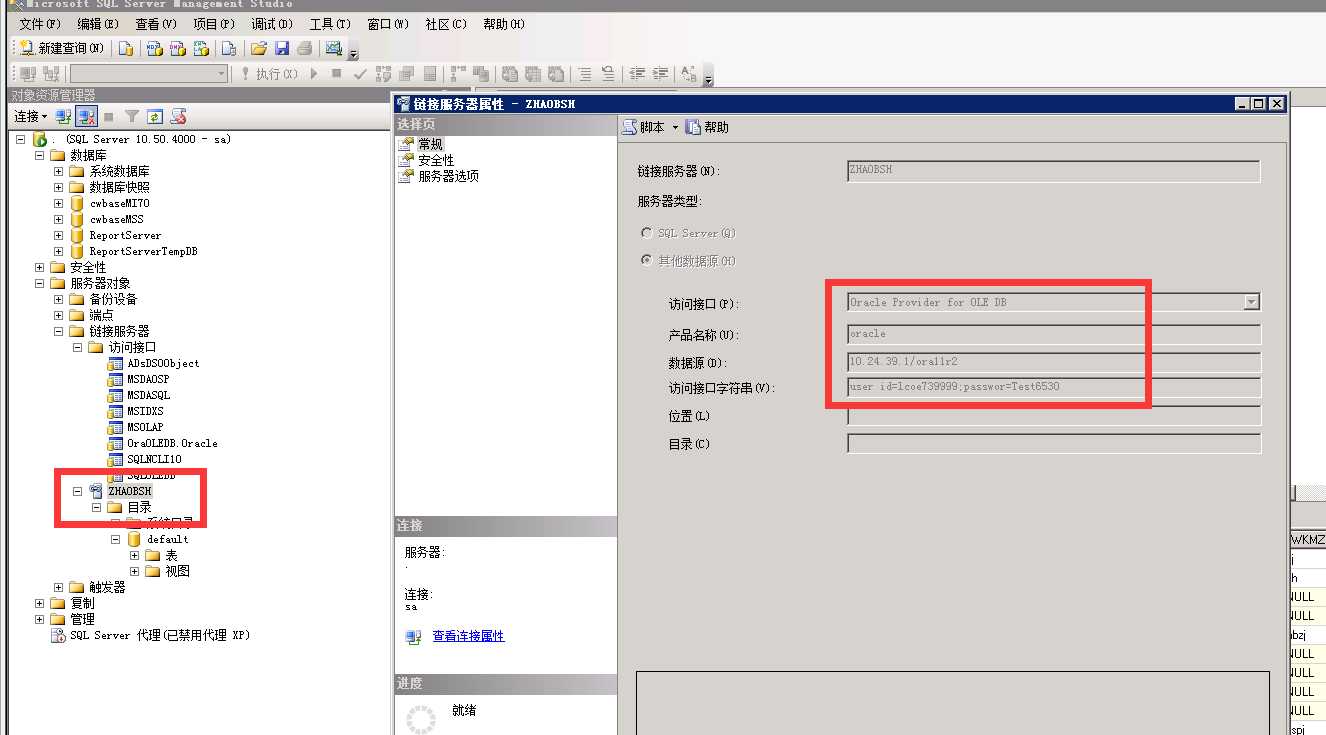Select the MSDASQL provider
The width and height of the screenshot is (1326, 735).
pos(148,395)
